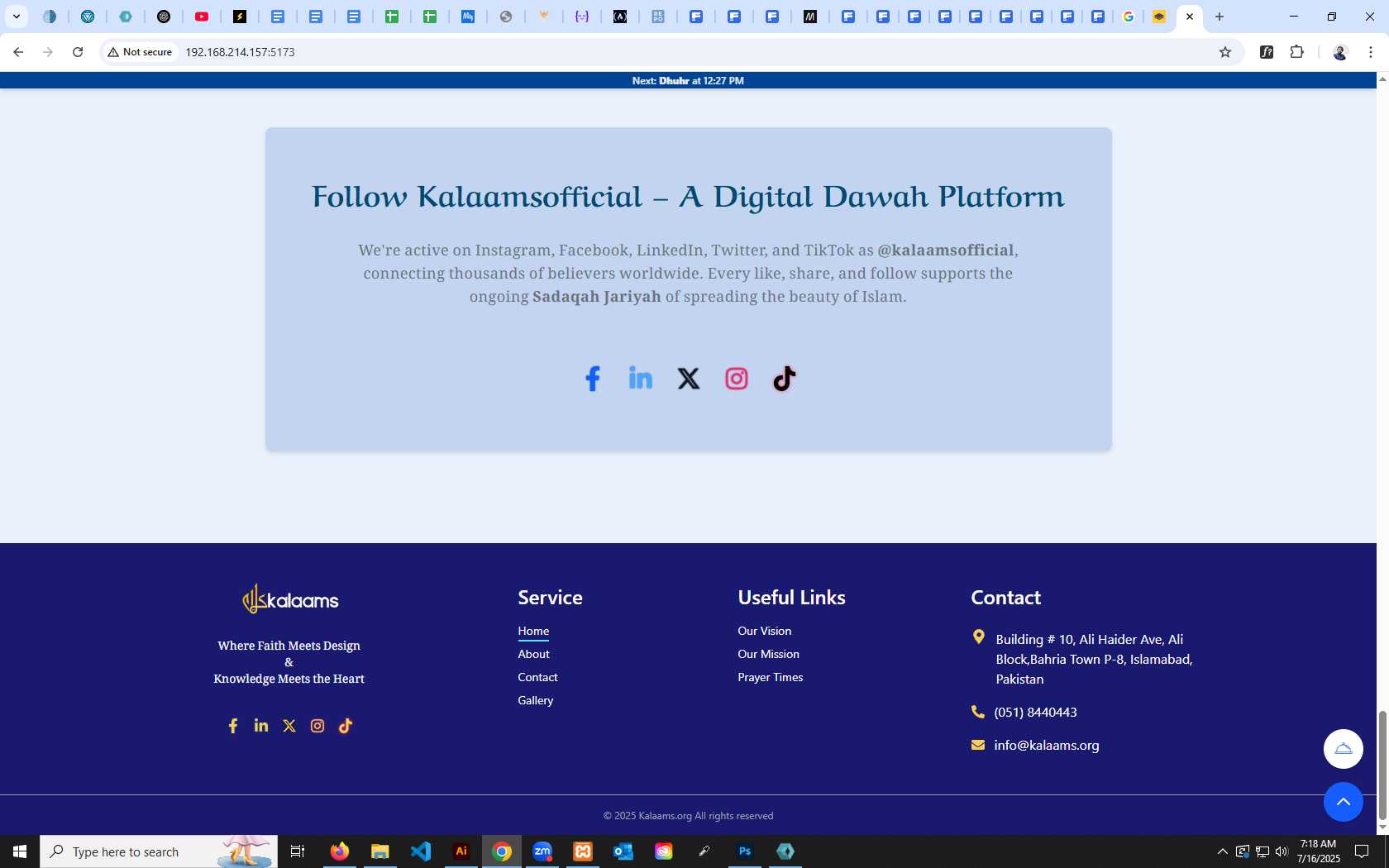Image resolution: width=1389 pixels, height=868 pixels.
Task: Open the Windows Start menu
Action: (20, 851)
